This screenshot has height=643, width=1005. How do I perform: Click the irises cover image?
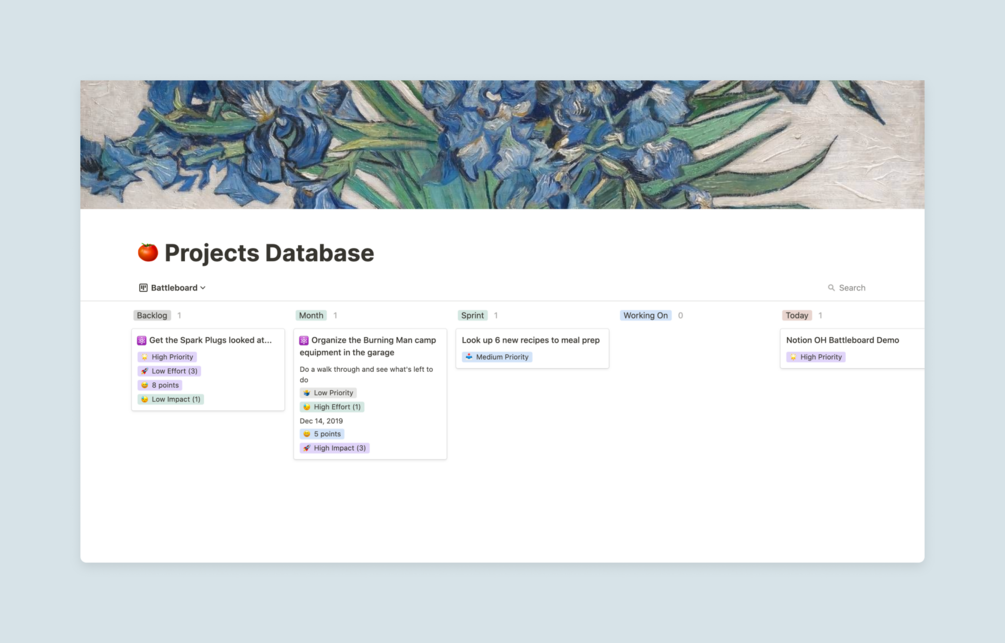pyautogui.click(x=502, y=144)
